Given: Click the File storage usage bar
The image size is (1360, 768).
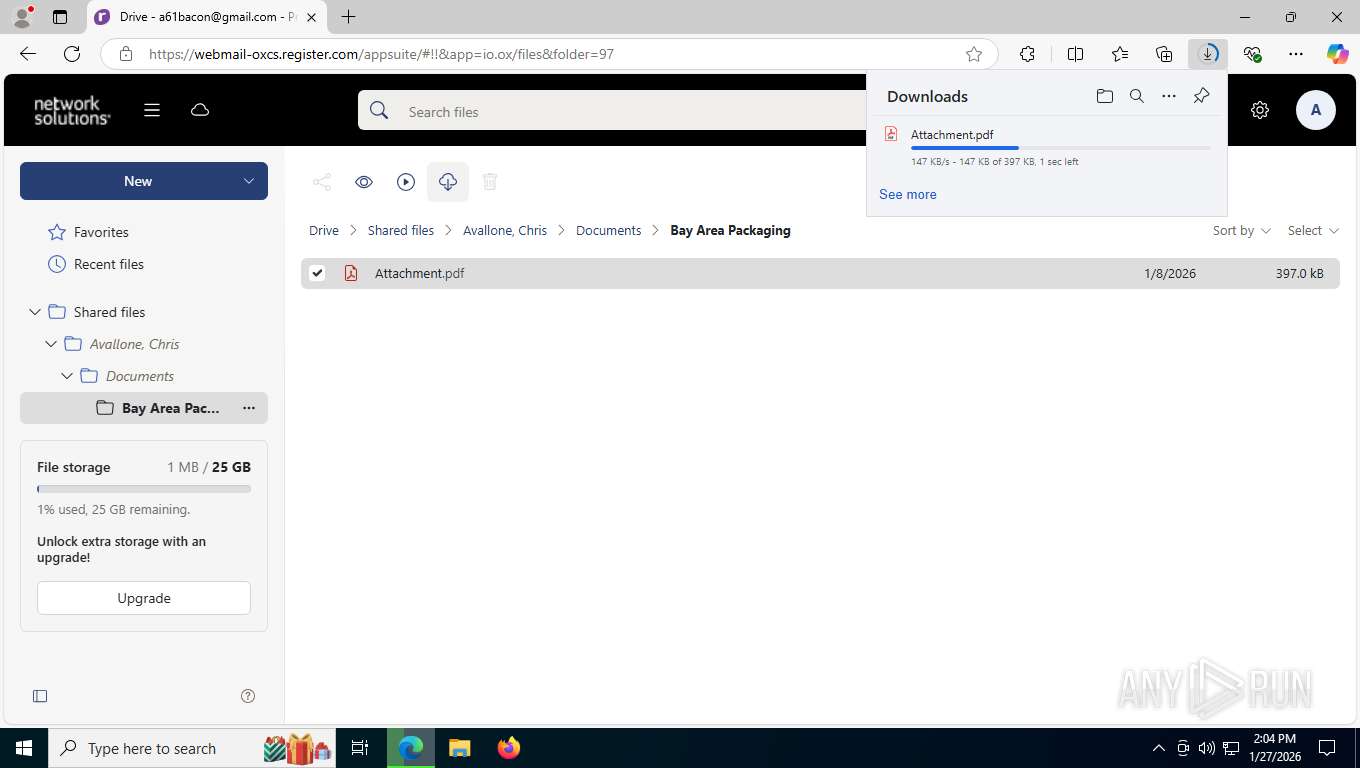Looking at the screenshot, I should [x=144, y=489].
